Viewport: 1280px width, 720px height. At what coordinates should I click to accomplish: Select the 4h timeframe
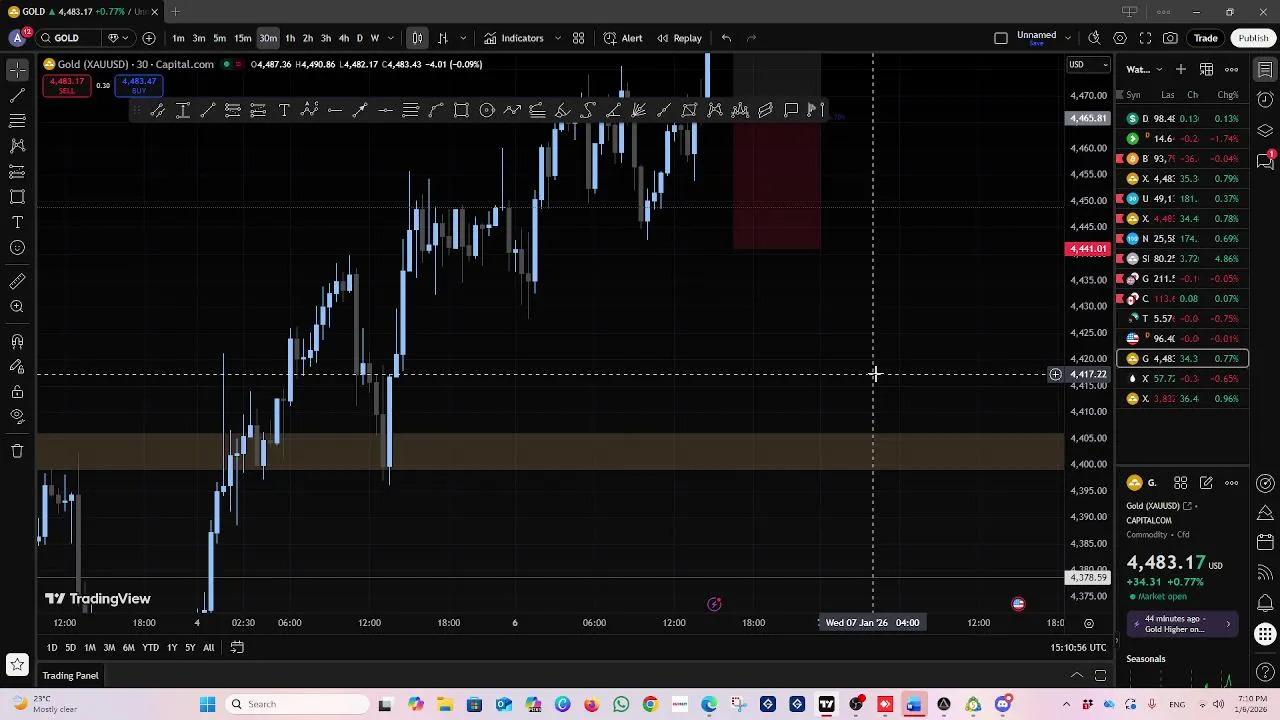[343, 38]
